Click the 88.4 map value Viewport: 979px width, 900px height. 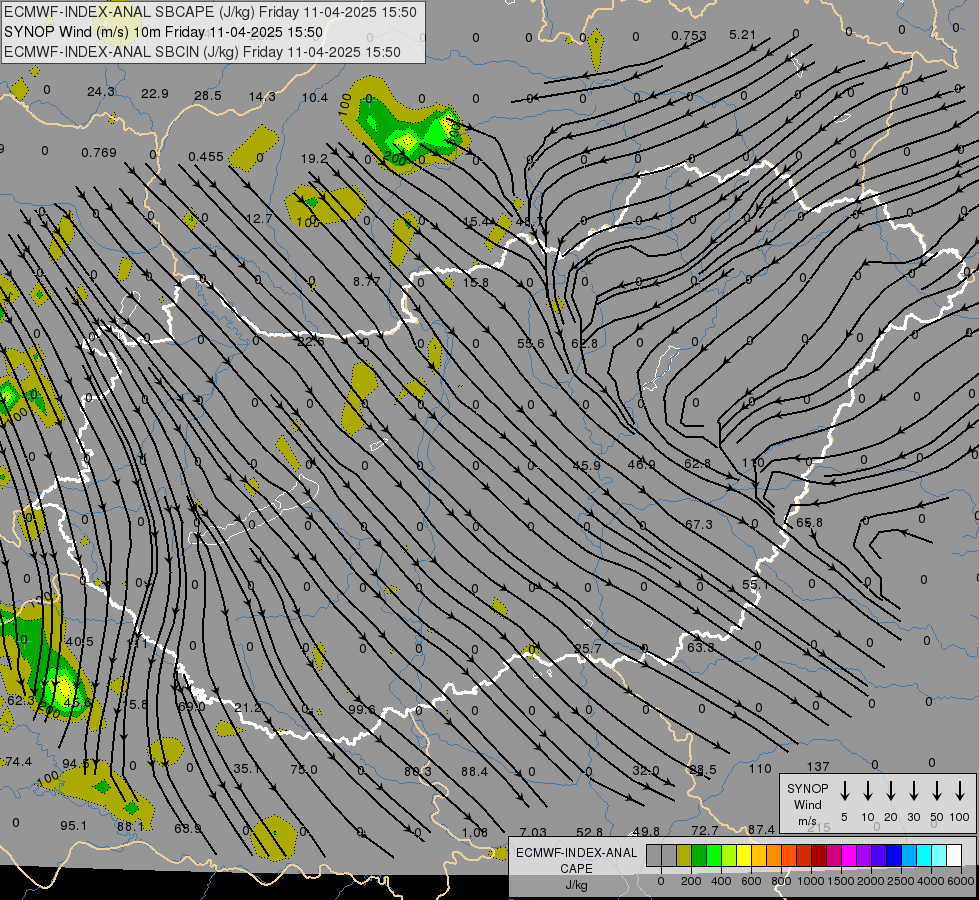point(475,772)
